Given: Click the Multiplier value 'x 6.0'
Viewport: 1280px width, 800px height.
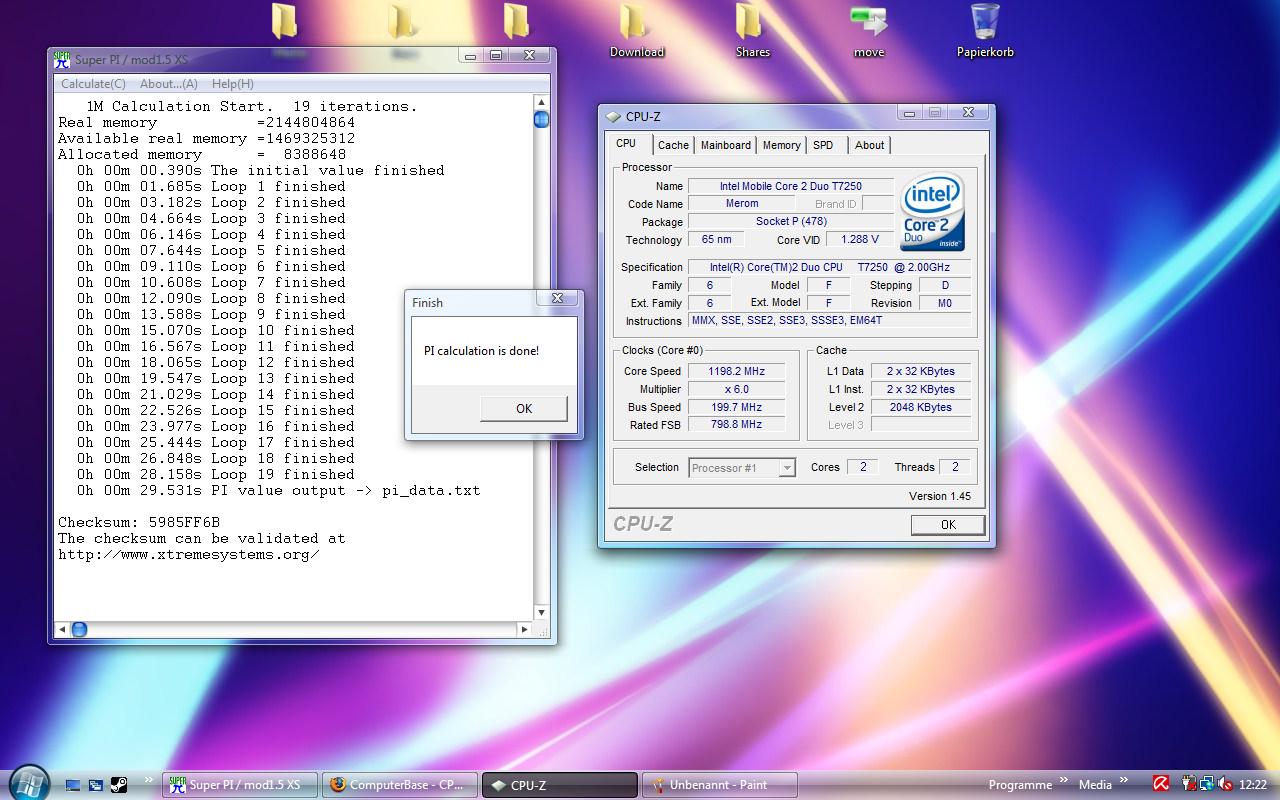Looking at the screenshot, I should click(736, 389).
